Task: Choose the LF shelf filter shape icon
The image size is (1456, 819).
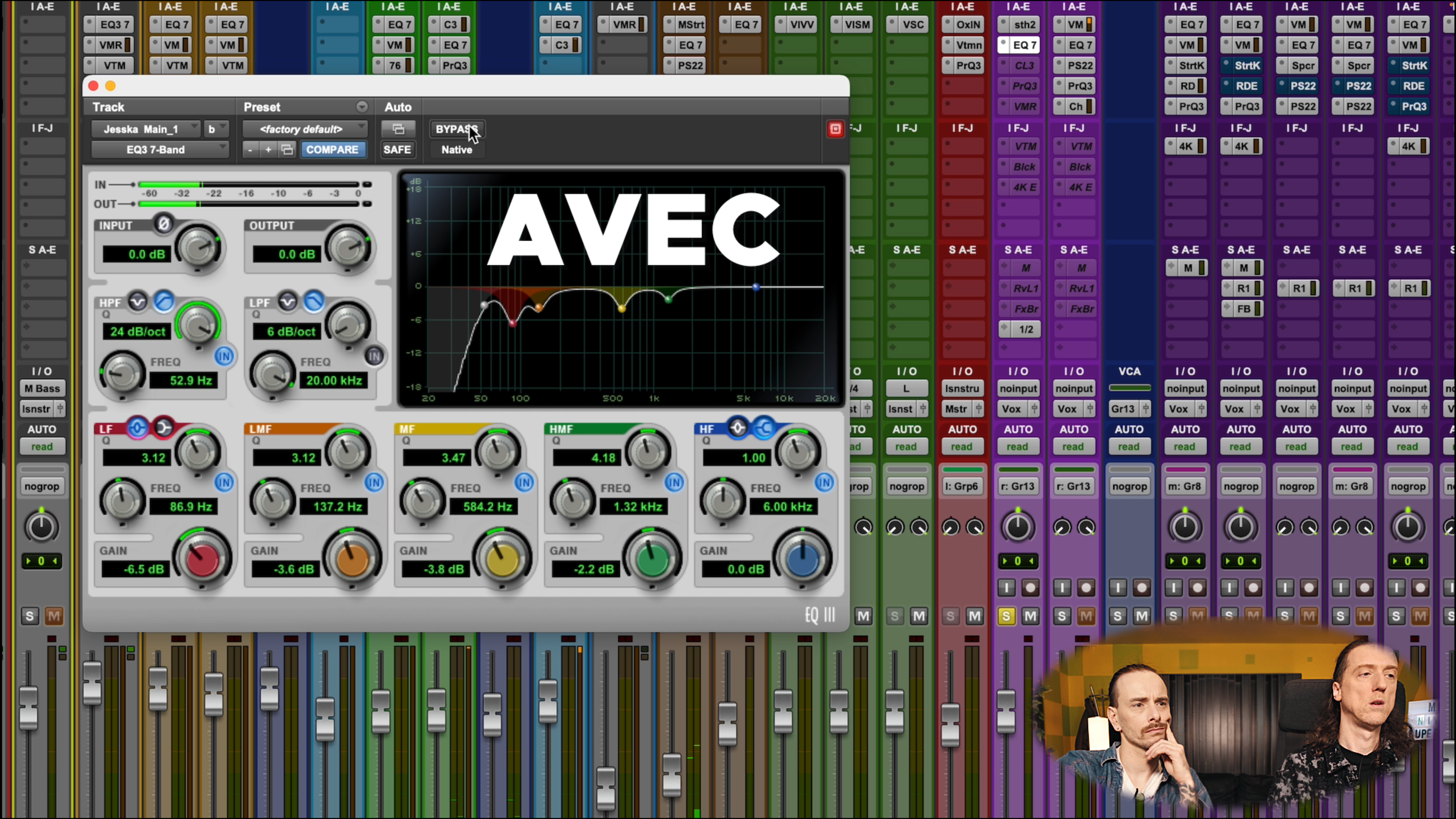Action: (164, 428)
